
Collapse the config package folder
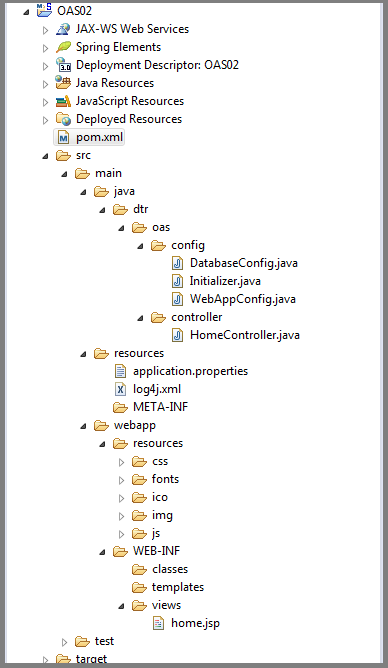[x=140, y=246]
